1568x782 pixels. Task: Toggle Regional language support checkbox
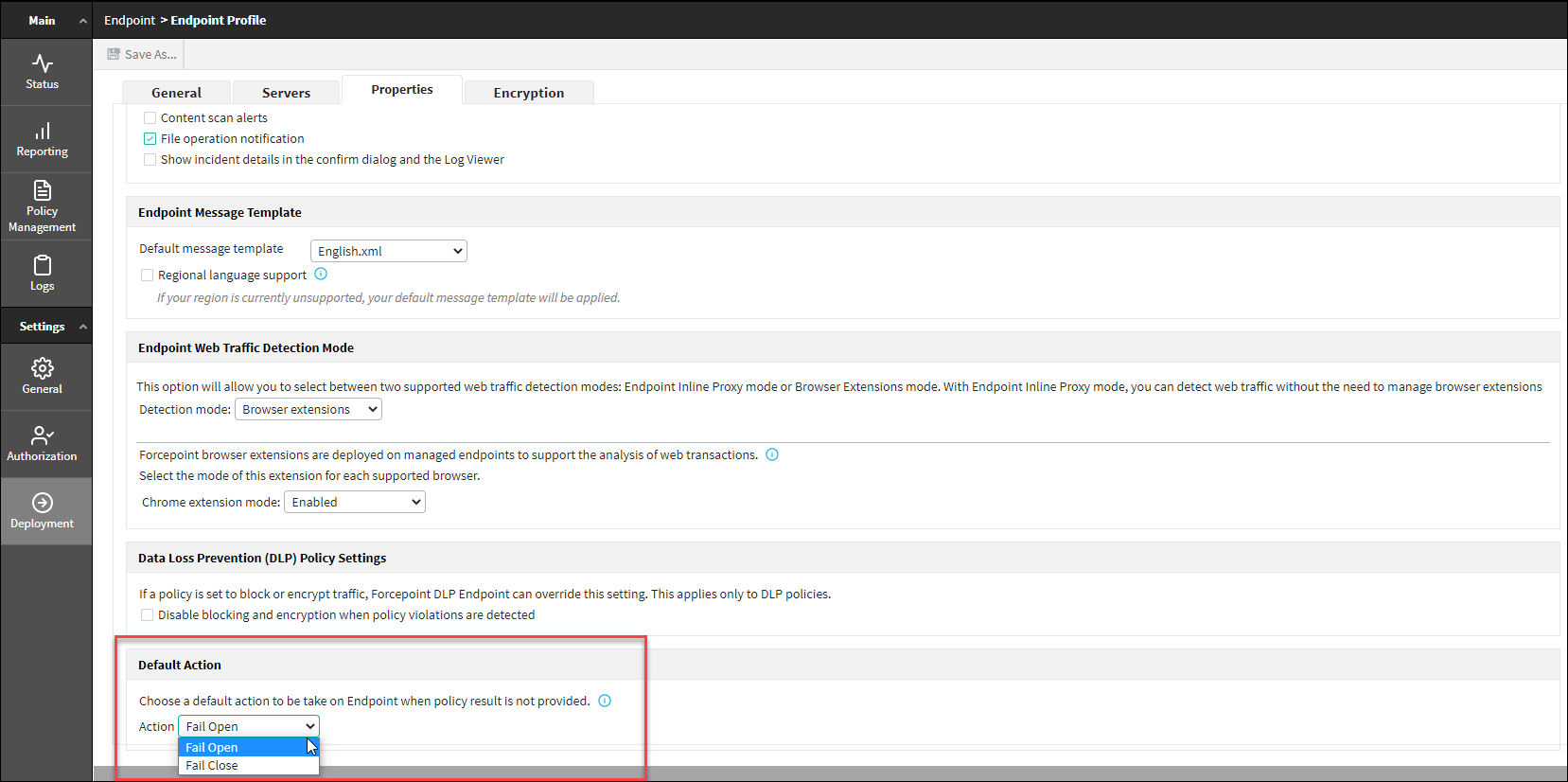click(x=147, y=275)
